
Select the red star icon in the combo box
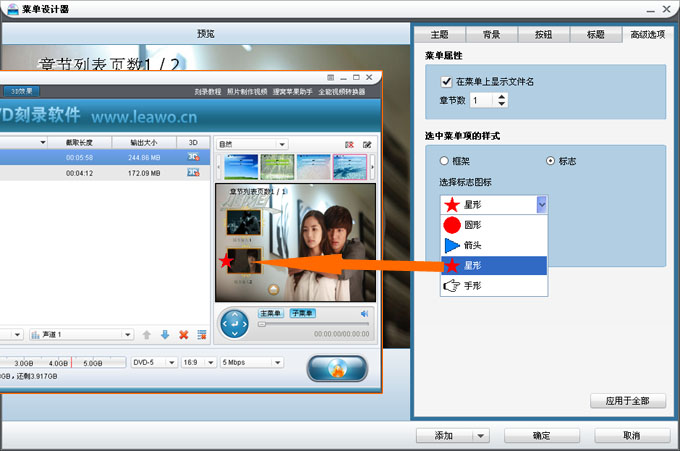tap(452, 205)
